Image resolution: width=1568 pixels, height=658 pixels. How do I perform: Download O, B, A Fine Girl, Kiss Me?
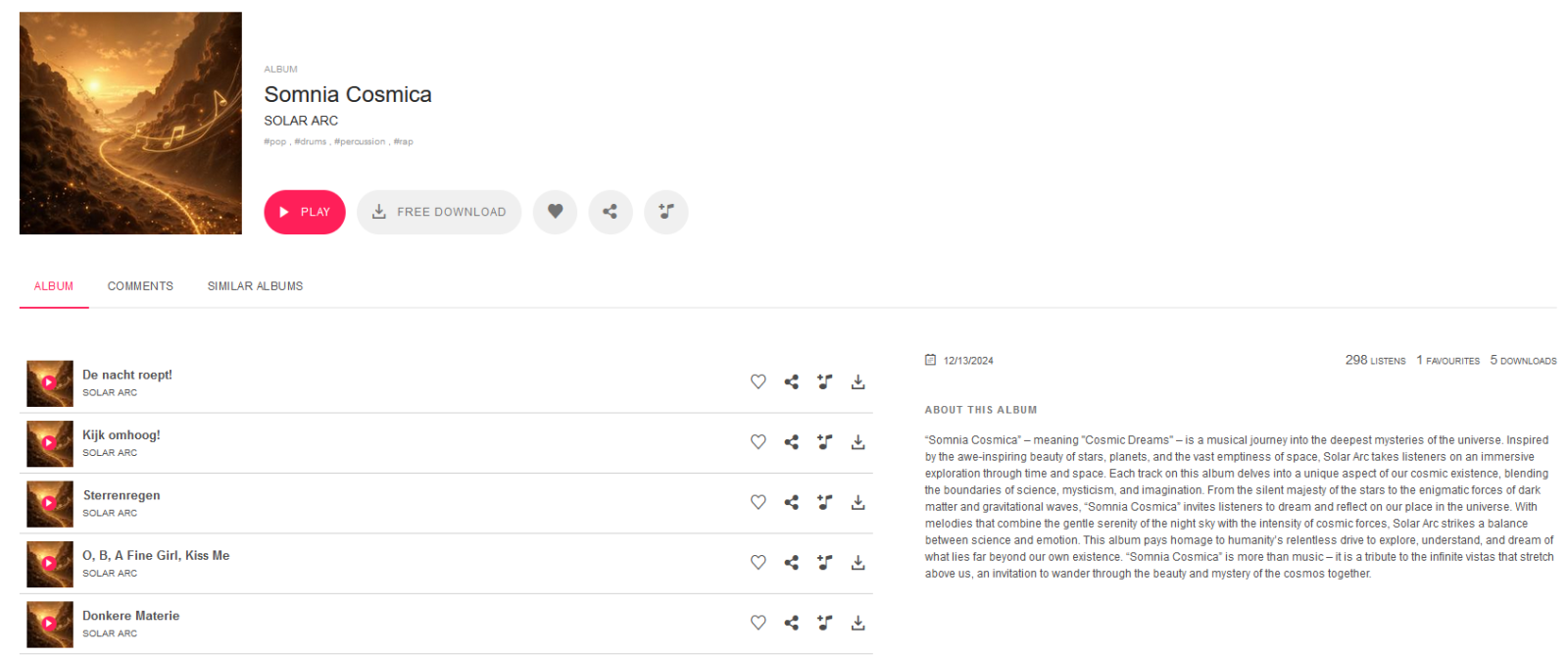(x=857, y=563)
